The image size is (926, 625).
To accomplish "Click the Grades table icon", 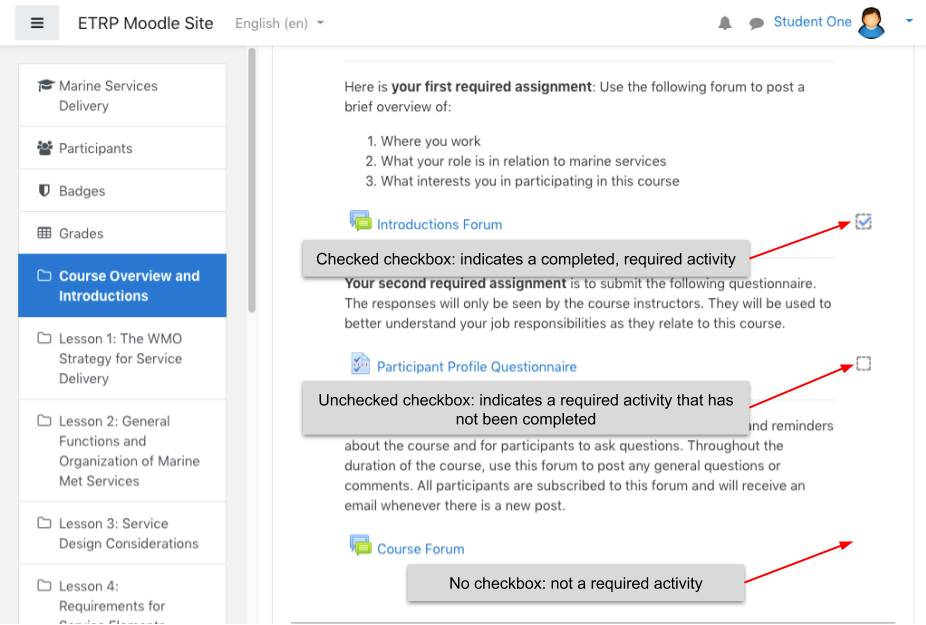I will 44,233.
